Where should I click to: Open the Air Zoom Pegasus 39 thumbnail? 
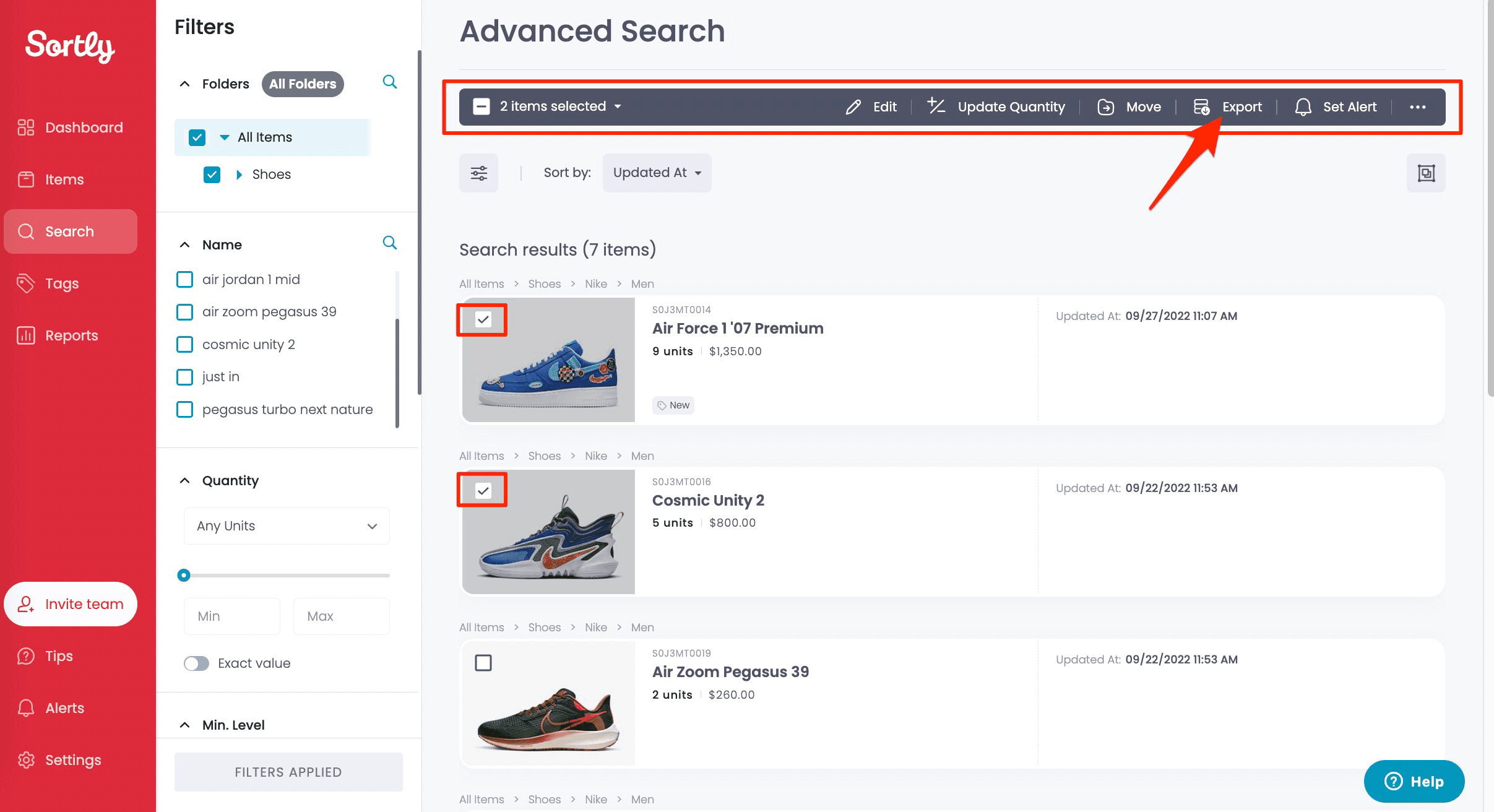click(549, 704)
